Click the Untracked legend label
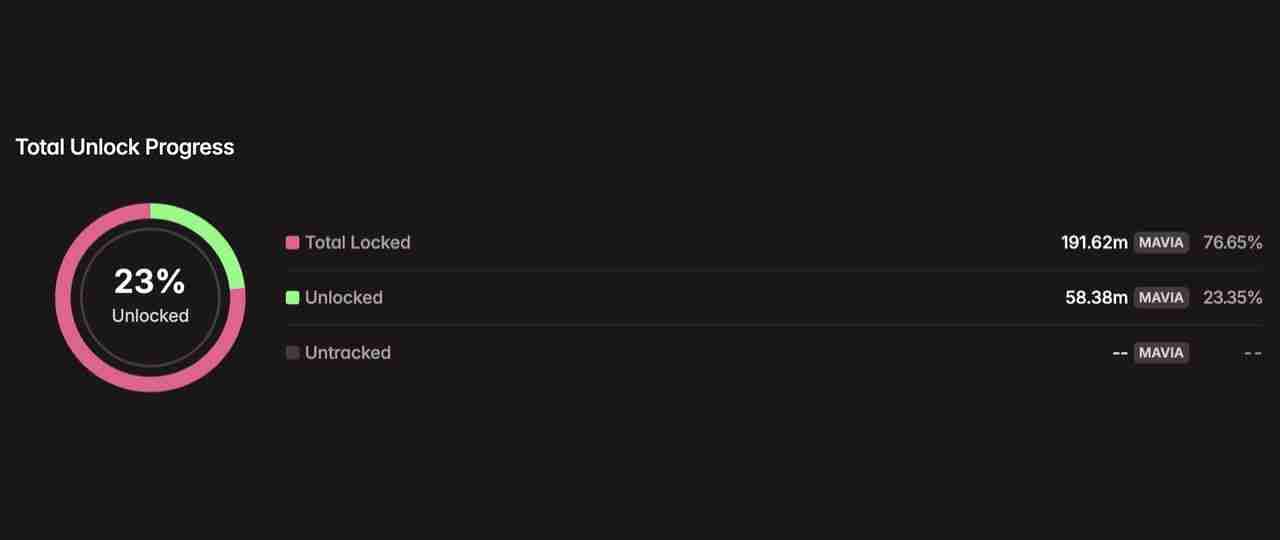The height and width of the screenshot is (540, 1280). [347, 352]
